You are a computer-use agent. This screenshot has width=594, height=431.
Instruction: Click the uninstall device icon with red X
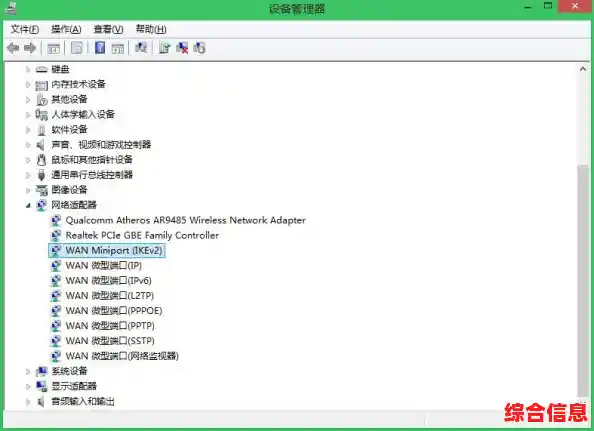pyautogui.click(x=182, y=48)
